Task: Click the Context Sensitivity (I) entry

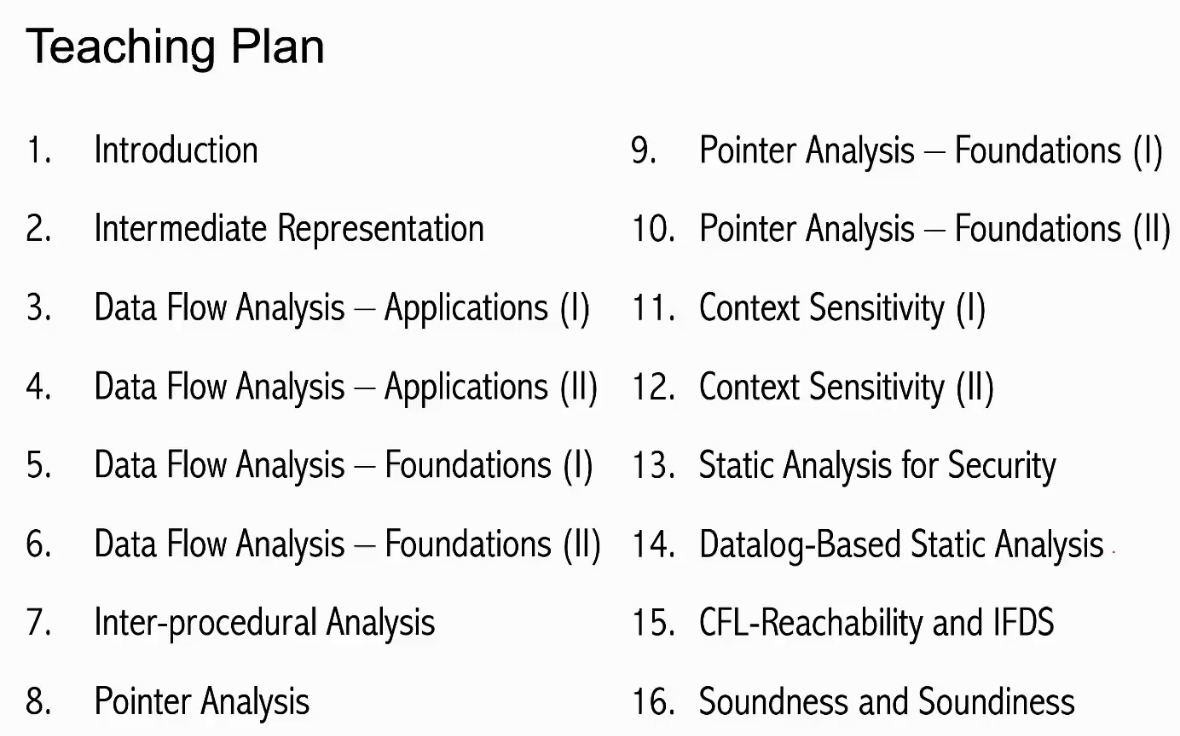Action: point(842,309)
